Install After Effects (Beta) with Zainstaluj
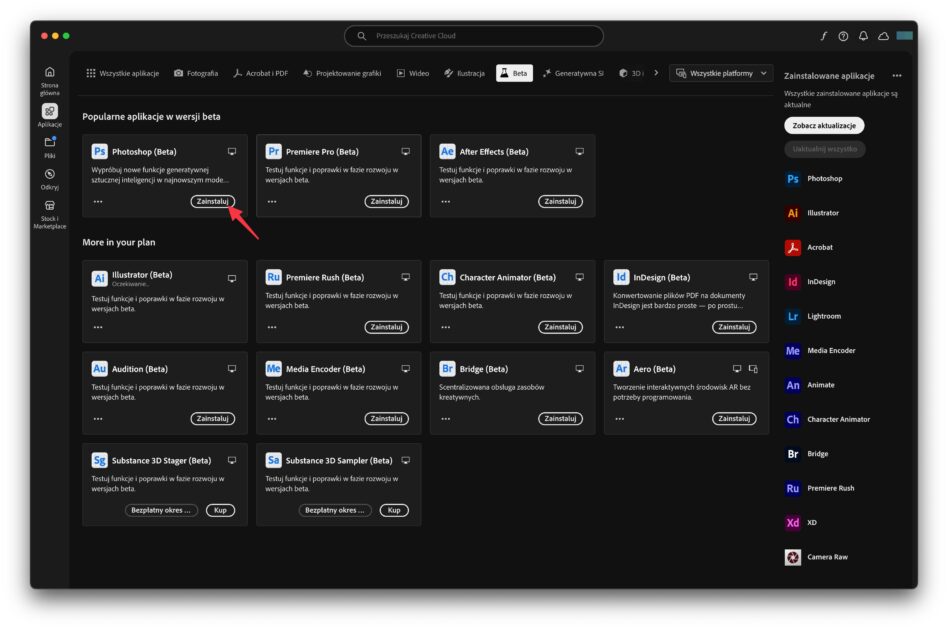Screen dimensions: 948x629 560,201
